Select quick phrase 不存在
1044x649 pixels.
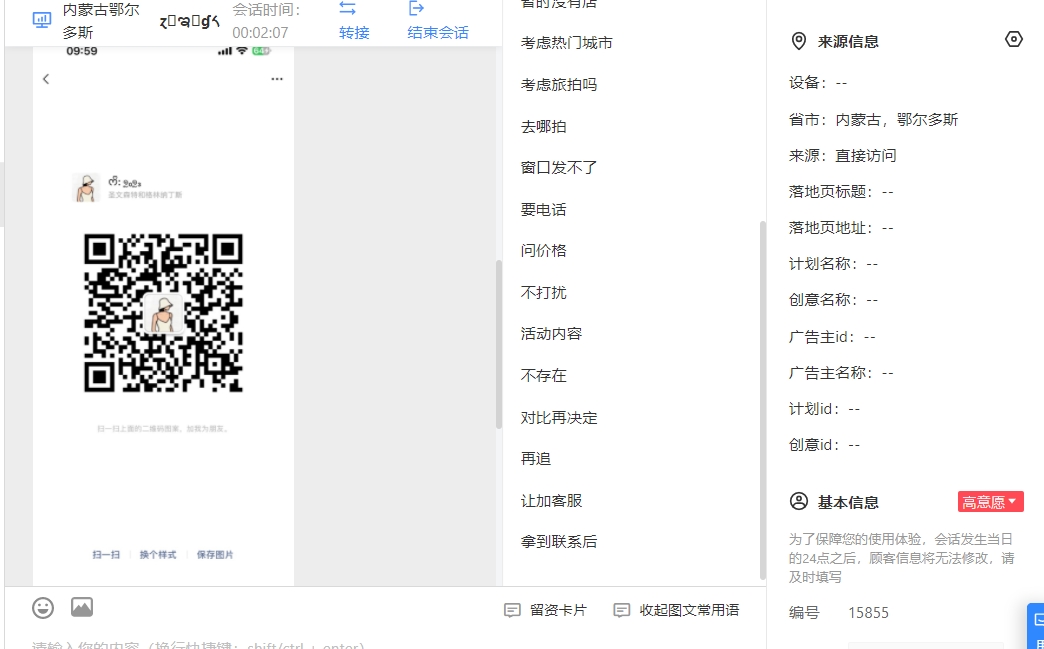pyautogui.click(x=543, y=376)
